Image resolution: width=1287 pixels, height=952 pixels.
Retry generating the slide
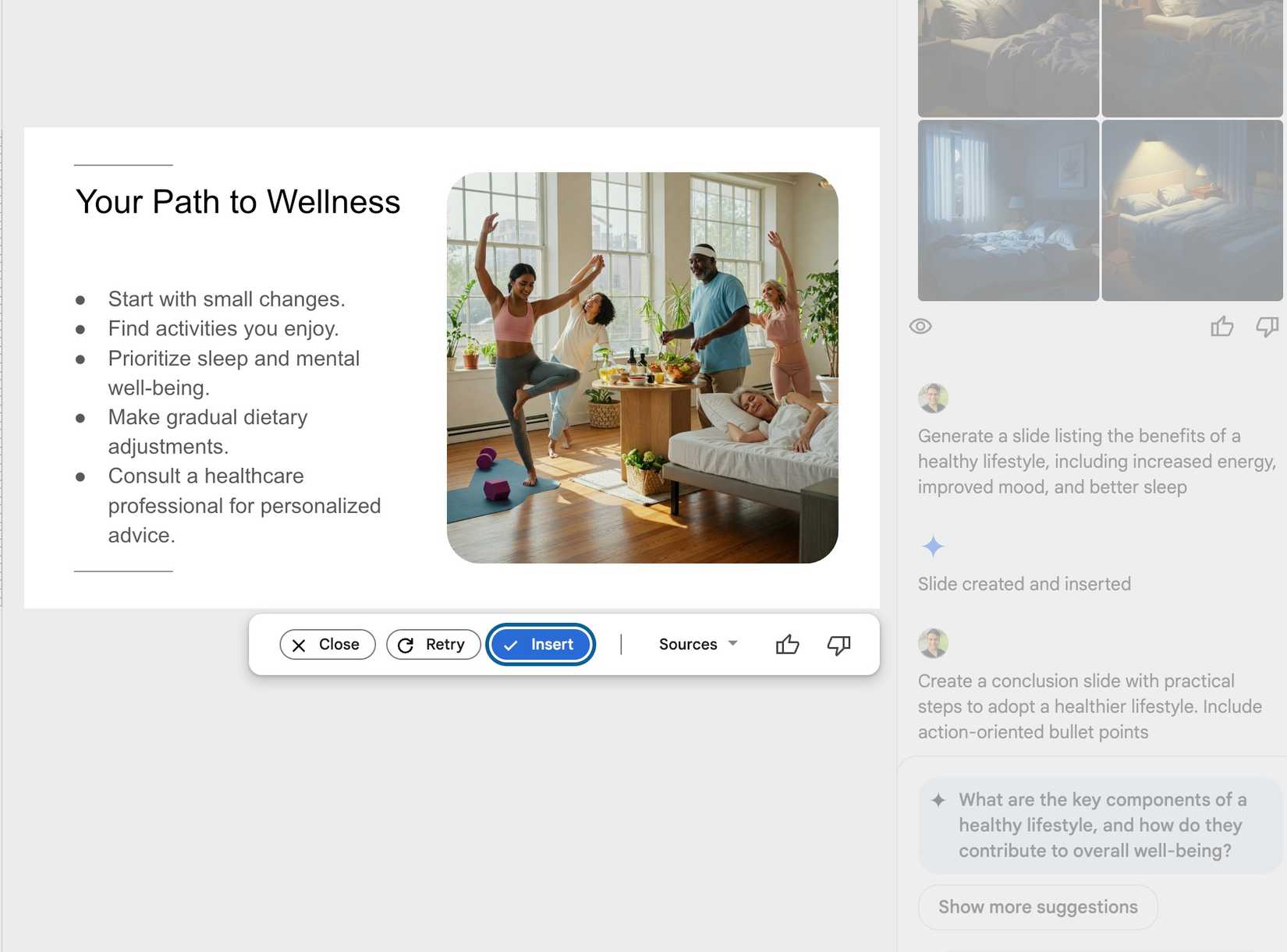[433, 644]
